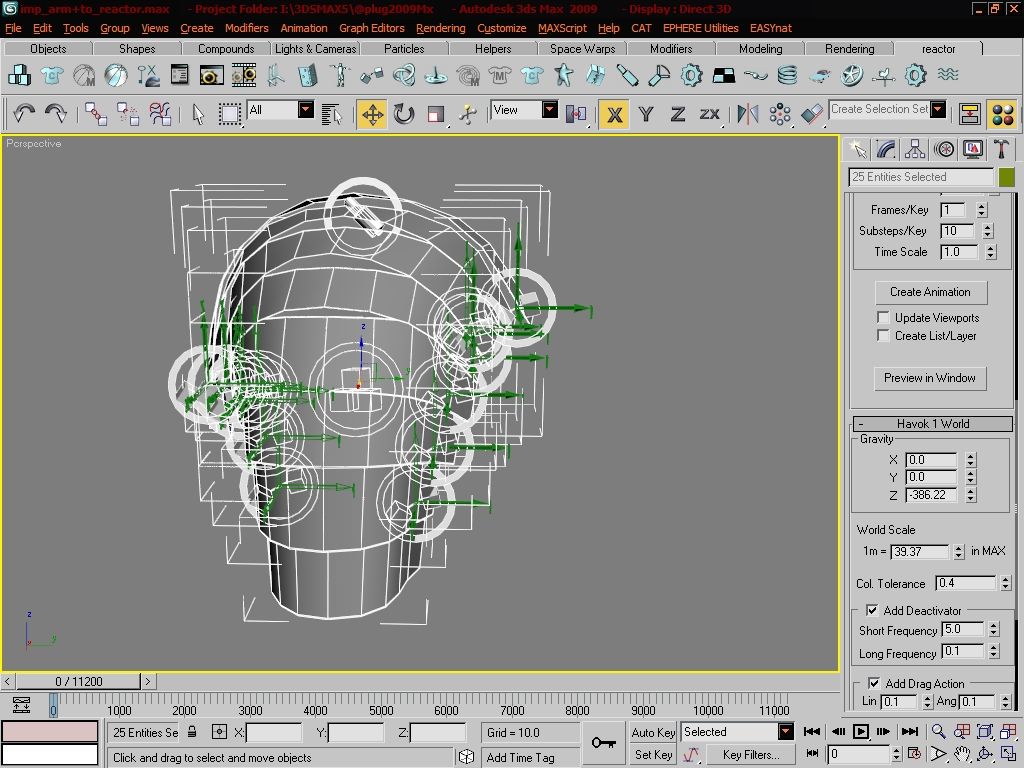Switch to Lights & Cameras toolbar tab

(x=315, y=49)
